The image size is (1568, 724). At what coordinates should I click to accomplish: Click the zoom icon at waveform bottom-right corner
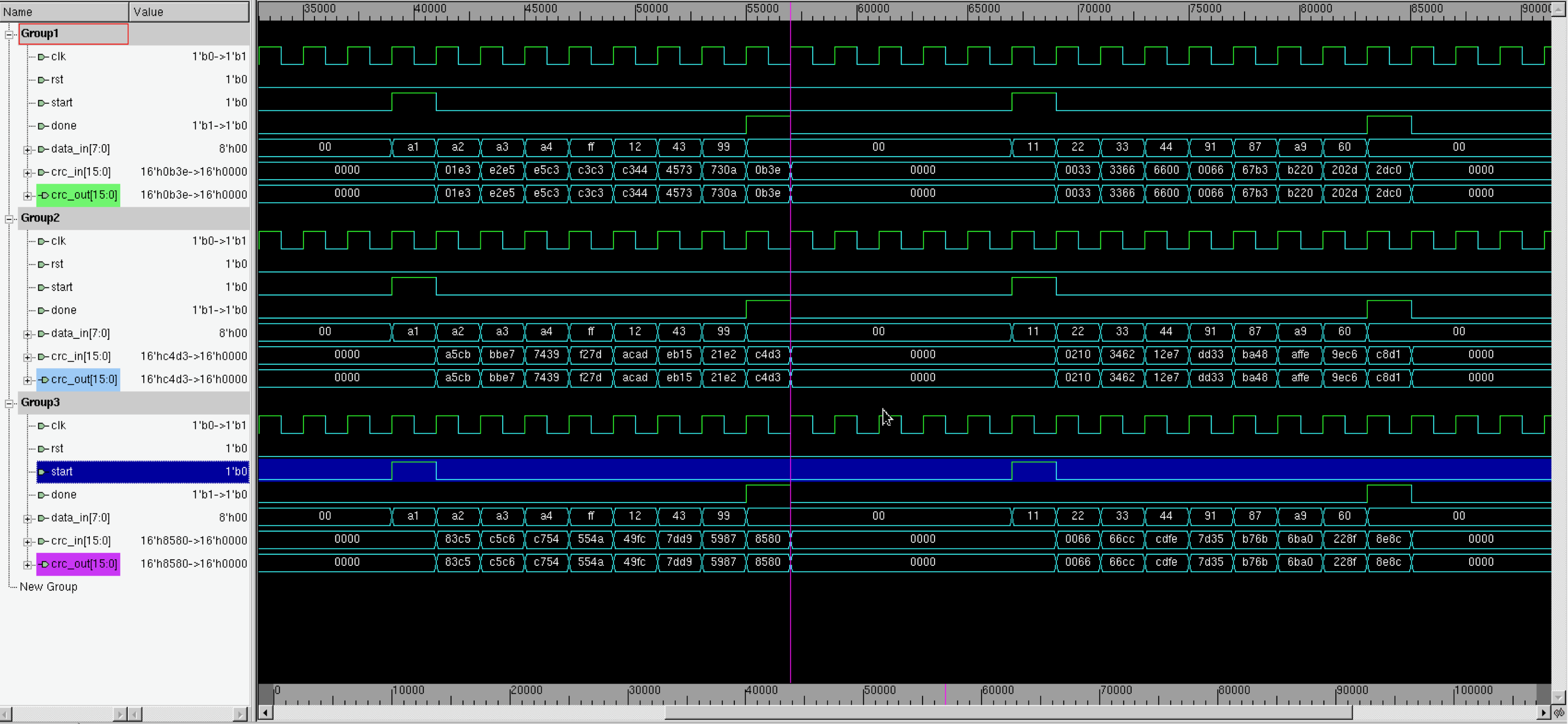pyautogui.click(x=1559, y=713)
